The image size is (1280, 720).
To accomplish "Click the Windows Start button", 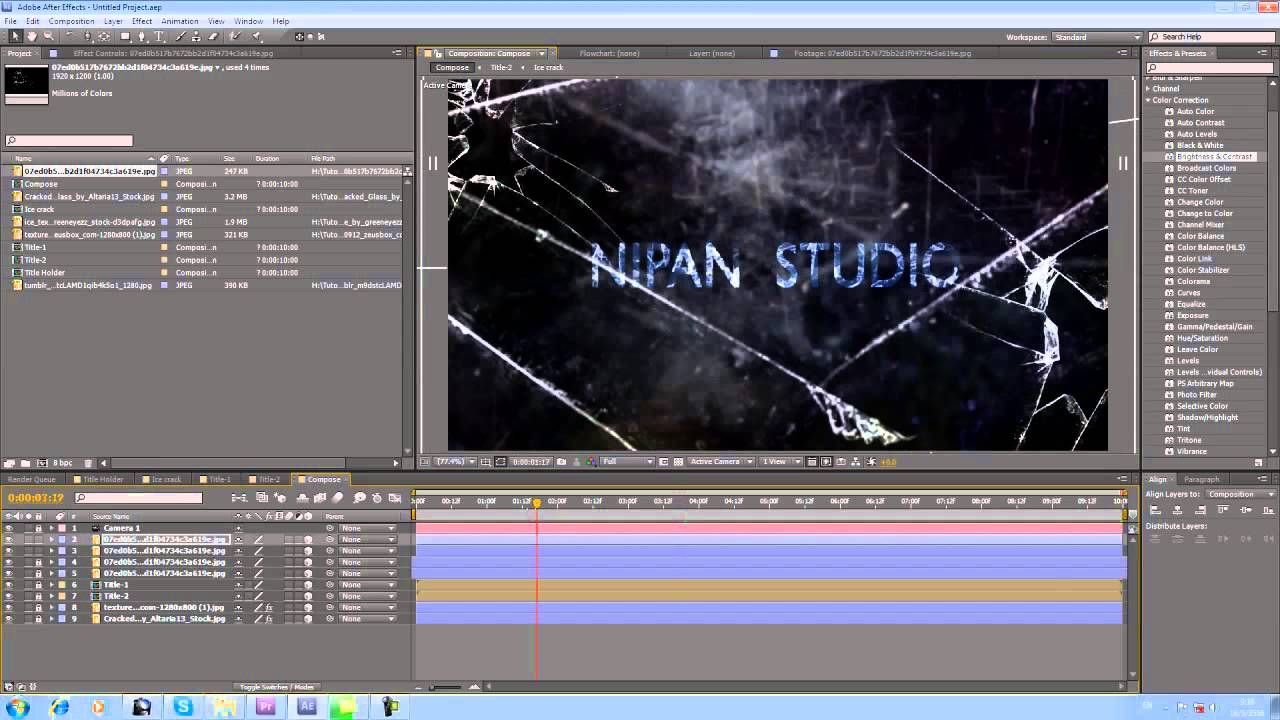I will pos(17,707).
